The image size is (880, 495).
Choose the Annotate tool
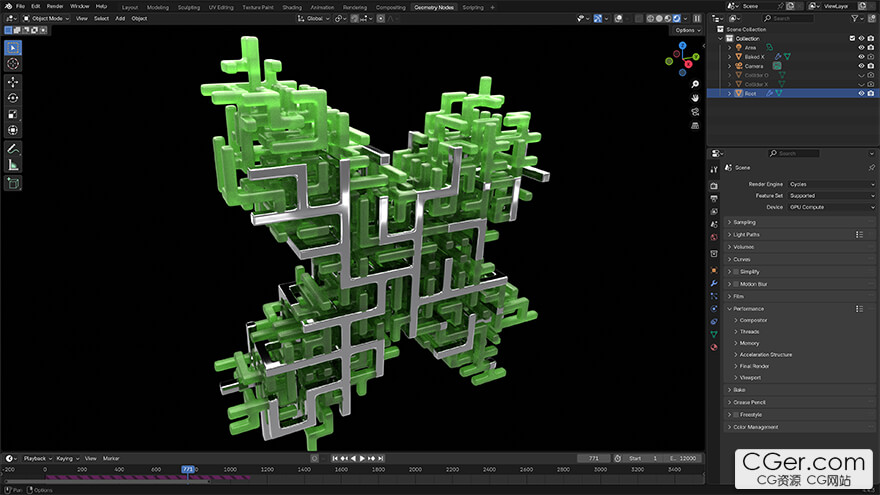tap(13, 148)
